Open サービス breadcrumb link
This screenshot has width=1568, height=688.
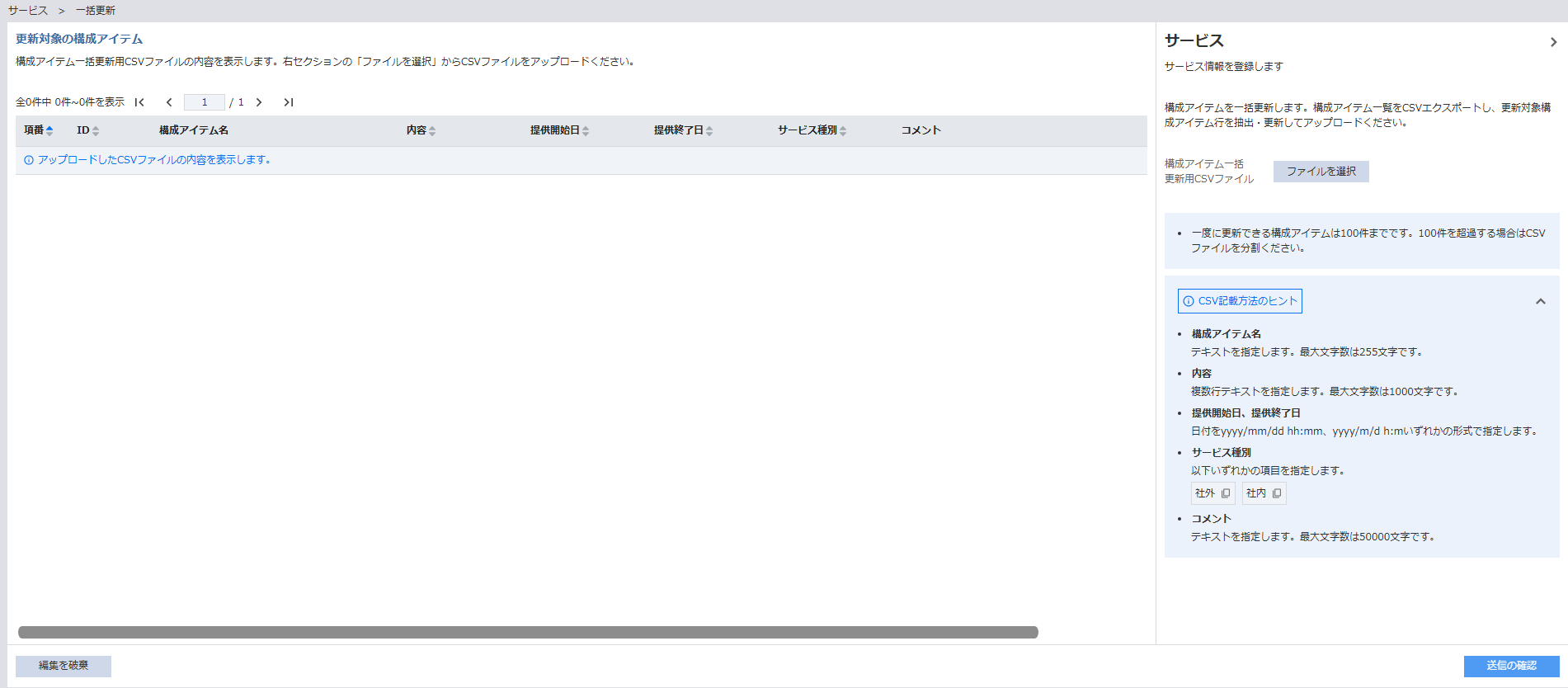tap(28, 11)
